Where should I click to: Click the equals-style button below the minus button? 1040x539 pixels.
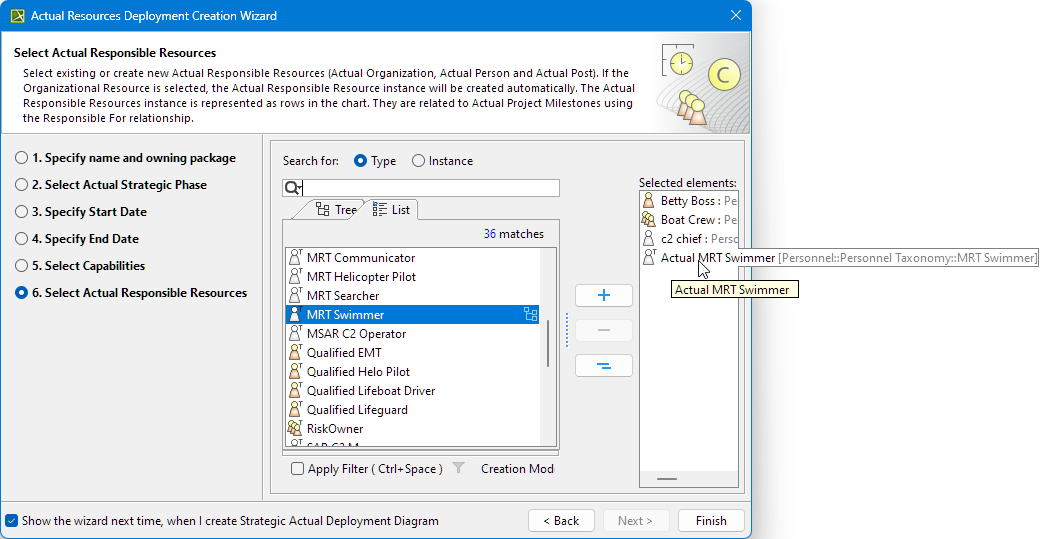(x=603, y=366)
